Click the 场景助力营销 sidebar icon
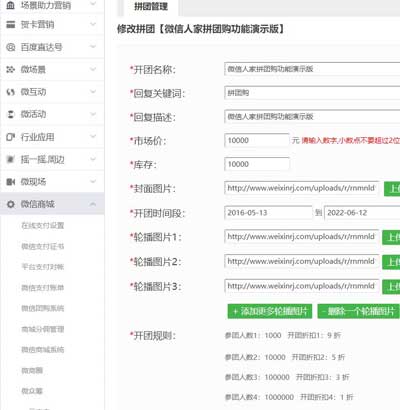The image size is (400, 410). click(11, 5)
